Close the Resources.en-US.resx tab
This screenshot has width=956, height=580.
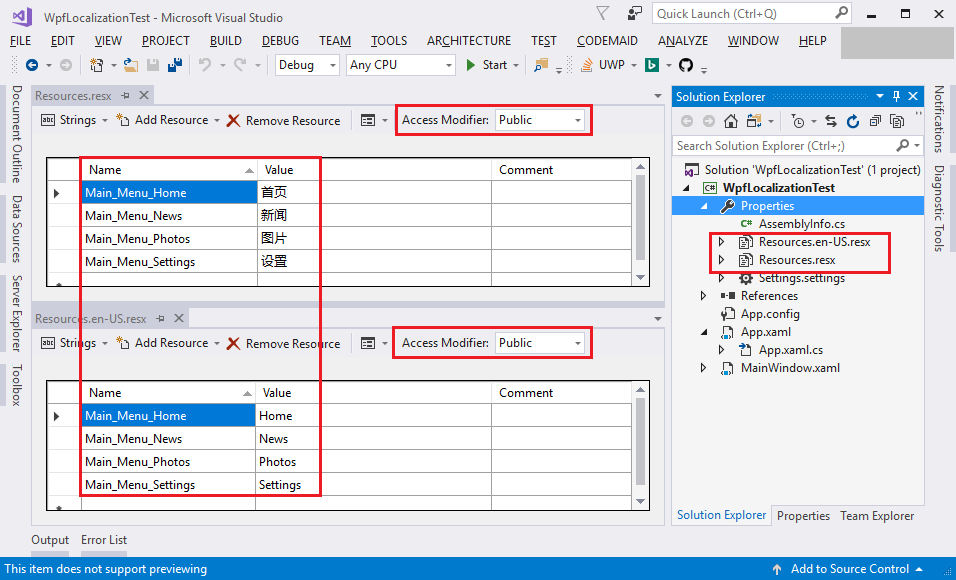[x=179, y=318]
